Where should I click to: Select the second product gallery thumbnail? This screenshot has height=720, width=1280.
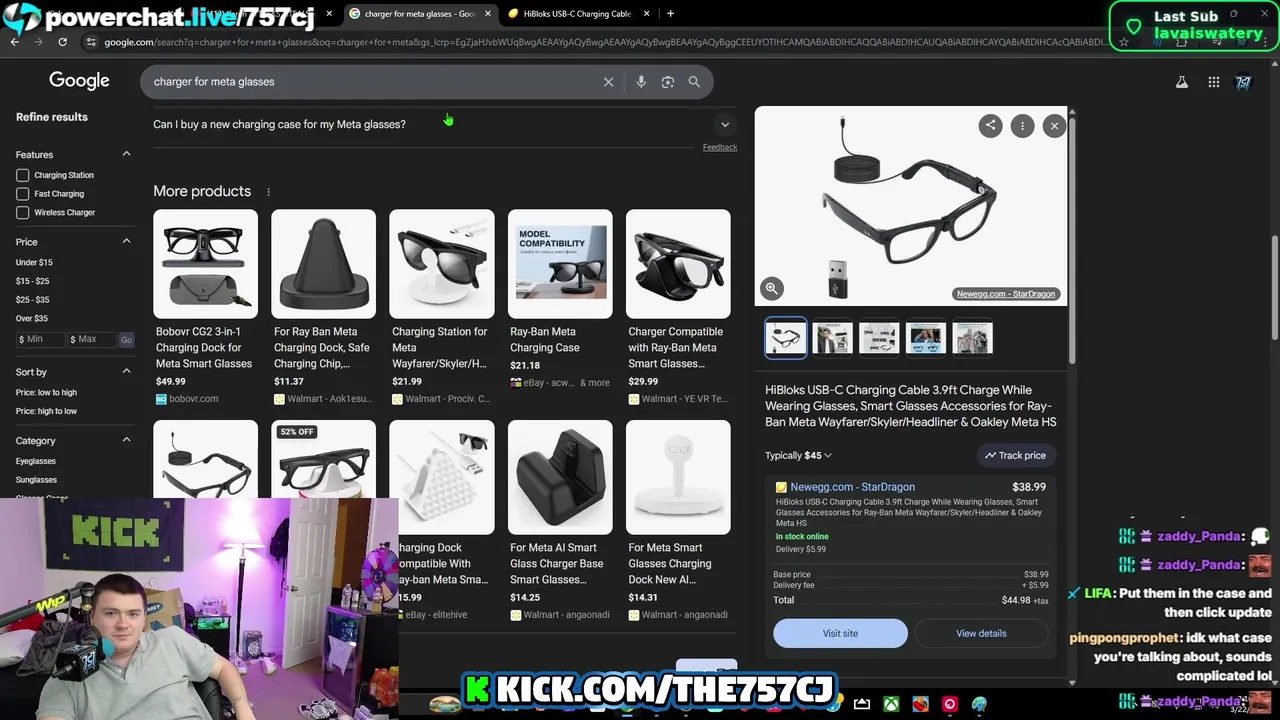coord(833,338)
